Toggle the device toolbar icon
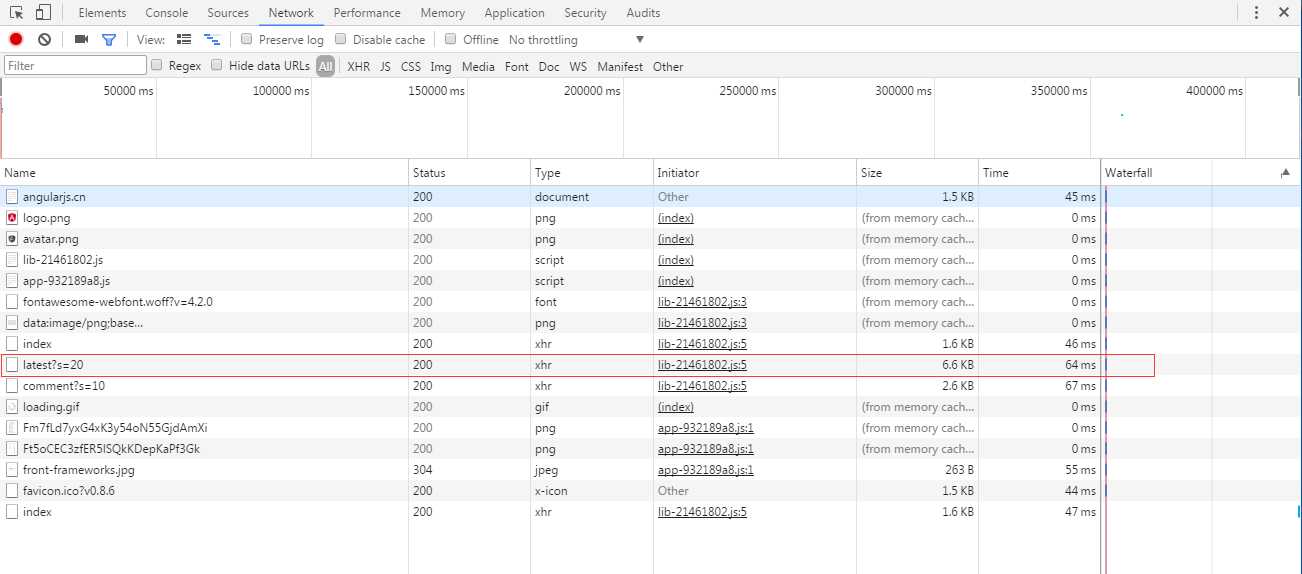Image resolution: width=1302 pixels, height=574 pixels. point(43,13)
